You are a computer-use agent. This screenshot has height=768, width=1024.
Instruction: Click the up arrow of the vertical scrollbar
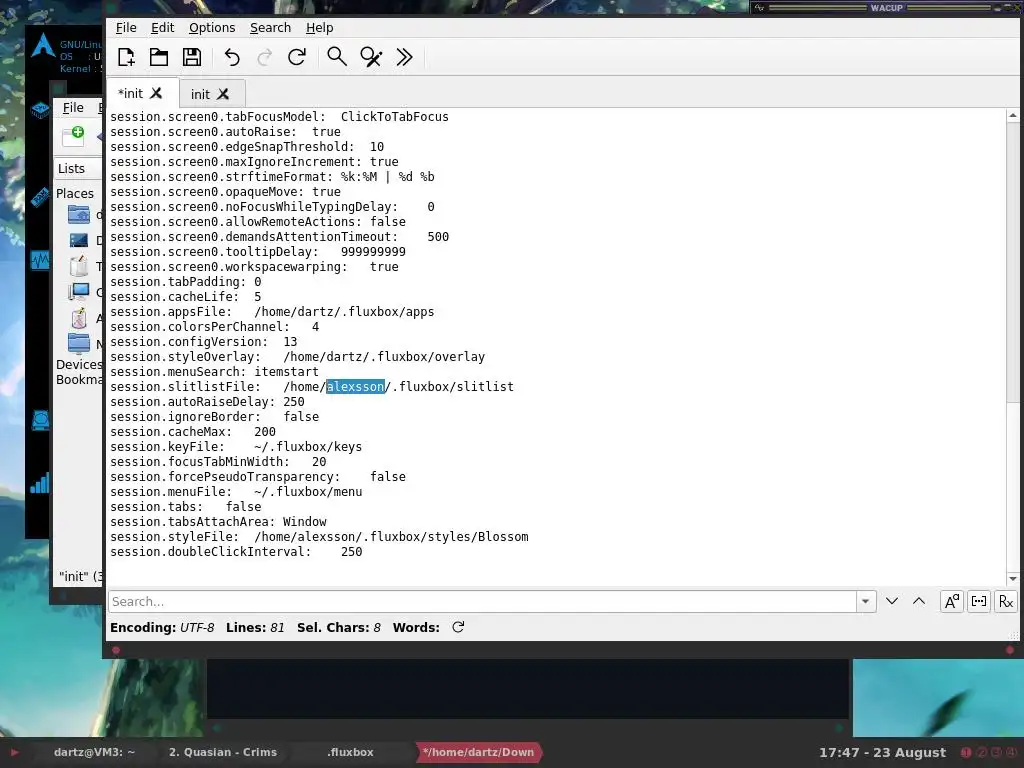(x=1012, y=116)
